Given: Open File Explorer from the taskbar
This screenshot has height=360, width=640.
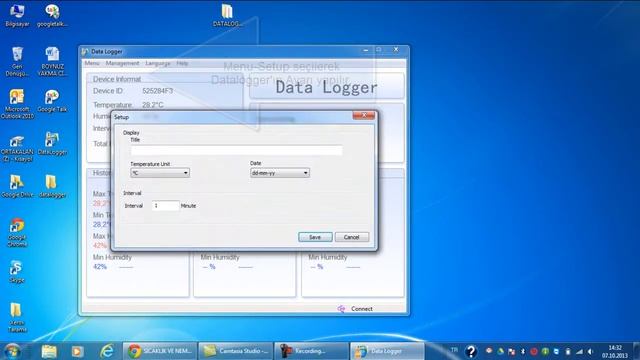Looking at the screenshot, I should tap(49, 351).
